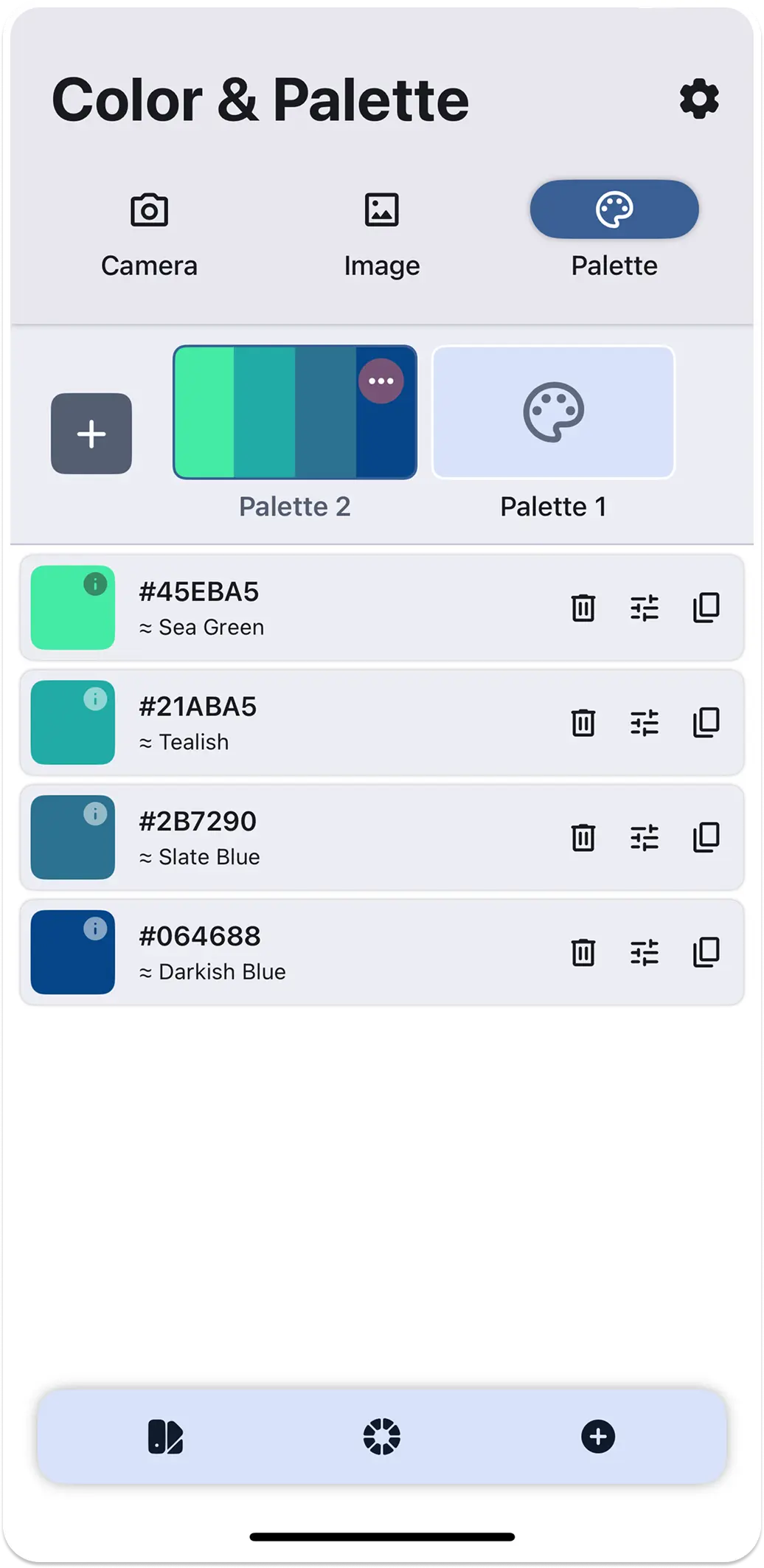764x1568 pixels.
Task: Open Palette 2 options menu
Action: click(381, 381)
